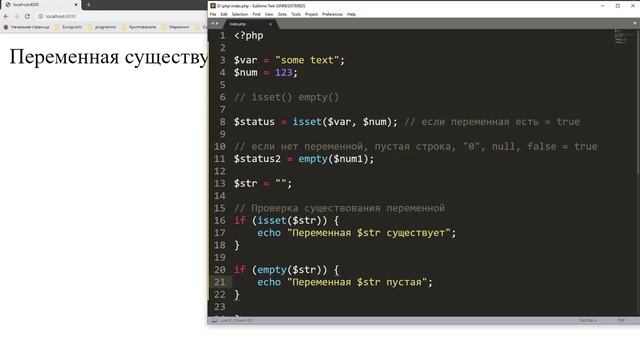Open the programms bookmark folder

coord(102,27)
